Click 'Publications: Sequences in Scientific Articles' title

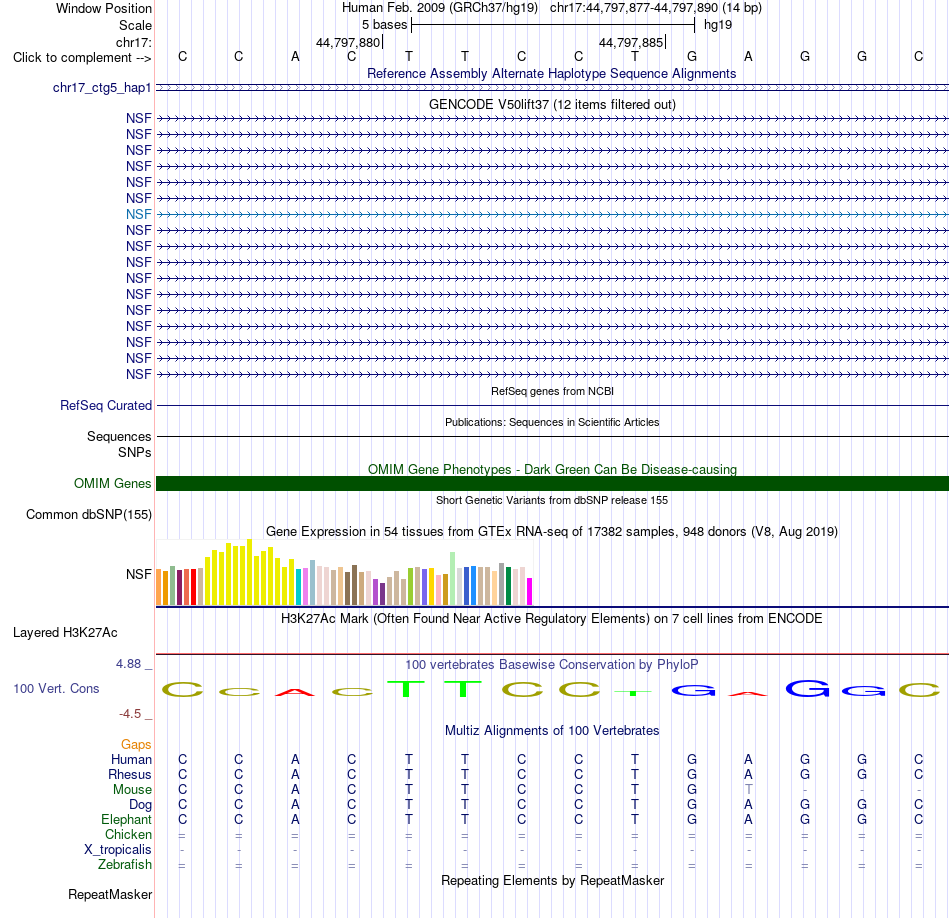click(552, 422)
